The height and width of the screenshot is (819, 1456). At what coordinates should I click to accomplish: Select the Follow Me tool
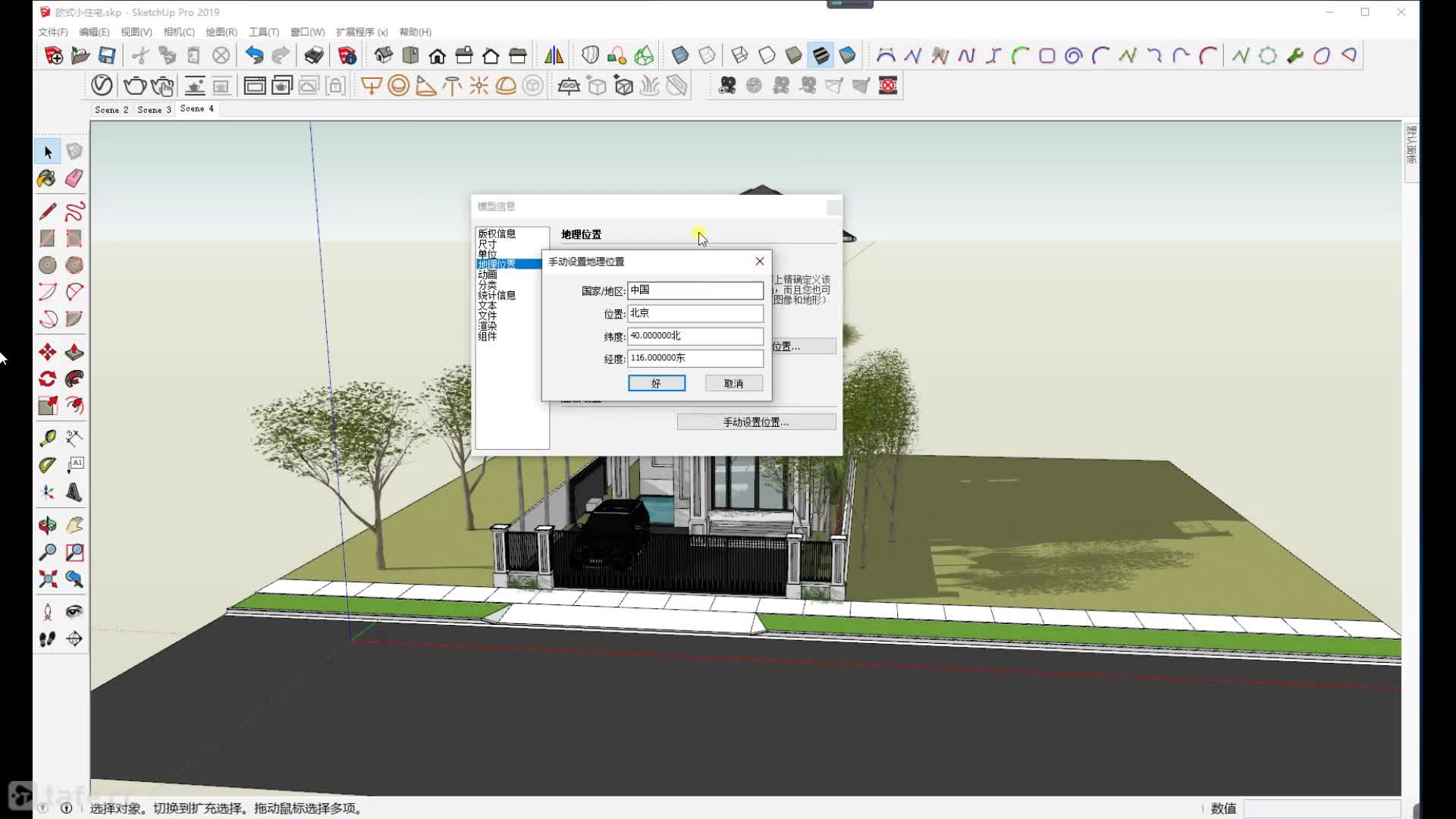[x=74, y=378]
